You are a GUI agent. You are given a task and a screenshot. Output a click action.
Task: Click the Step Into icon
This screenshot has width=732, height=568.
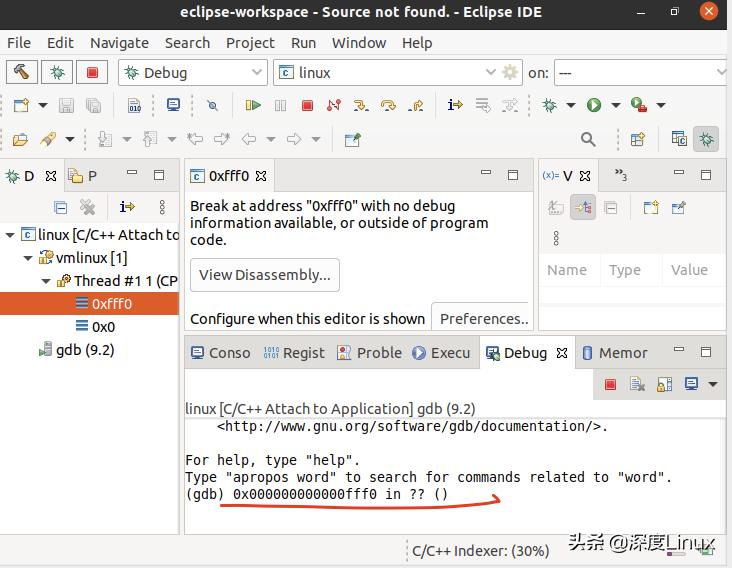point(361,105)
